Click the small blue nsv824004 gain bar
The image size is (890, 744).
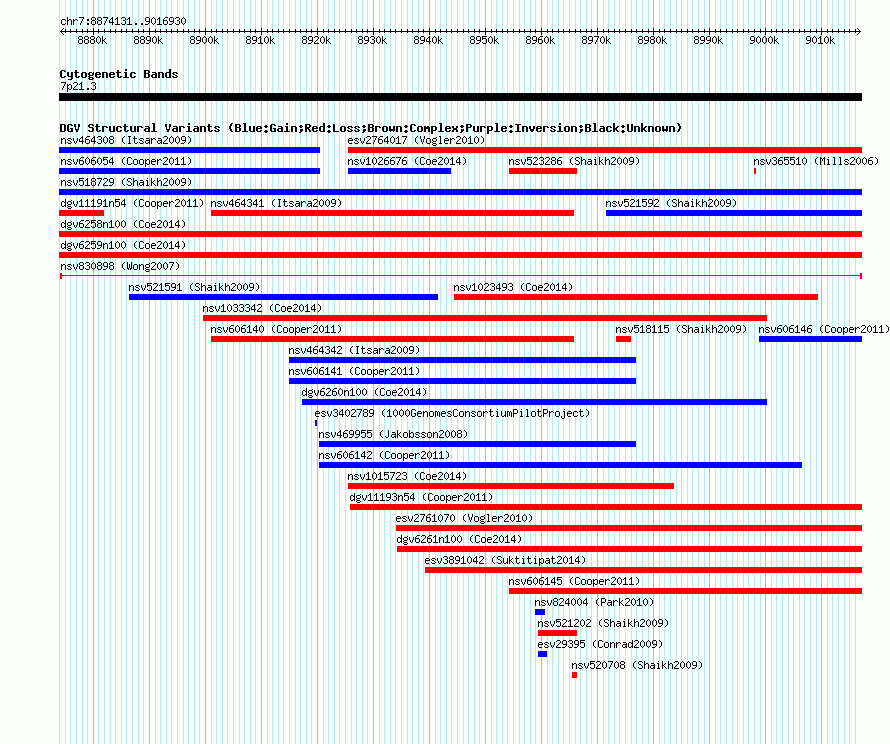click(540, 612)
